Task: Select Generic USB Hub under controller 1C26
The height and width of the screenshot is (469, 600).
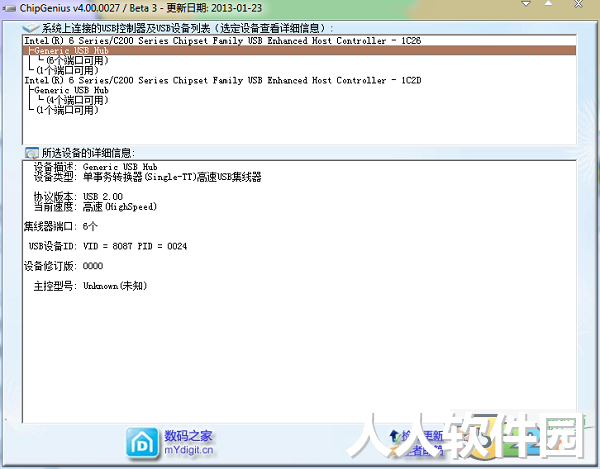Action: 299,50
